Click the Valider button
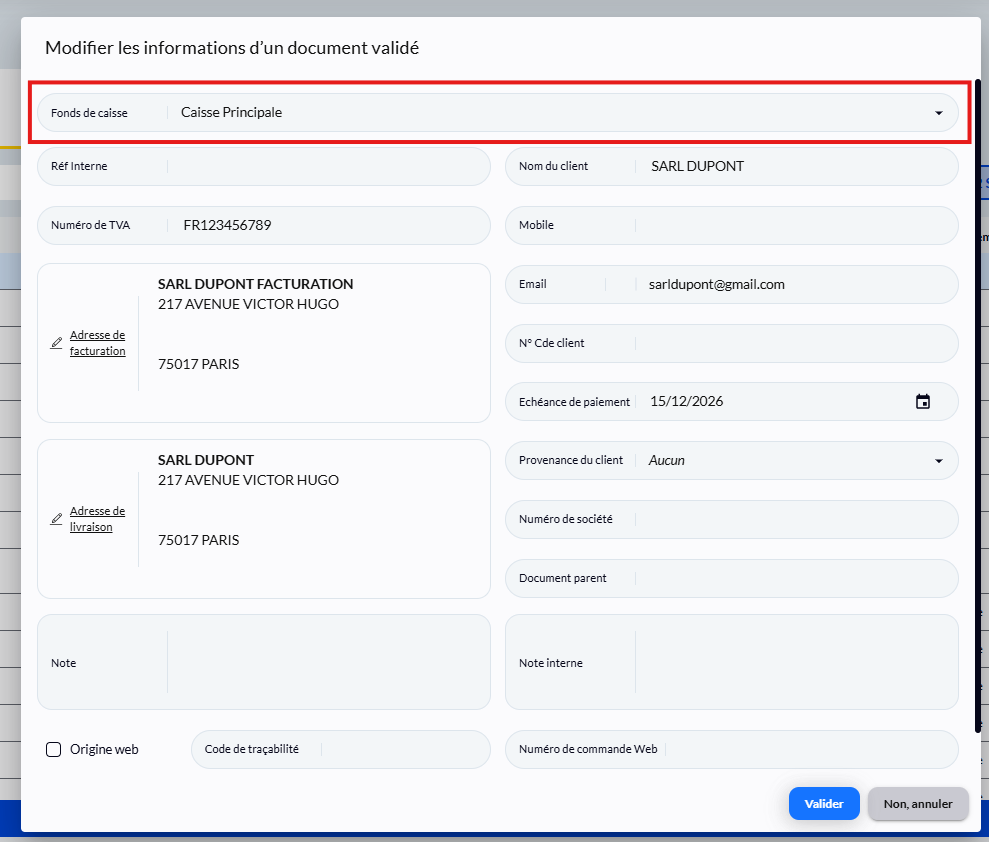This screenshot has width=989, height=842. 824,804
